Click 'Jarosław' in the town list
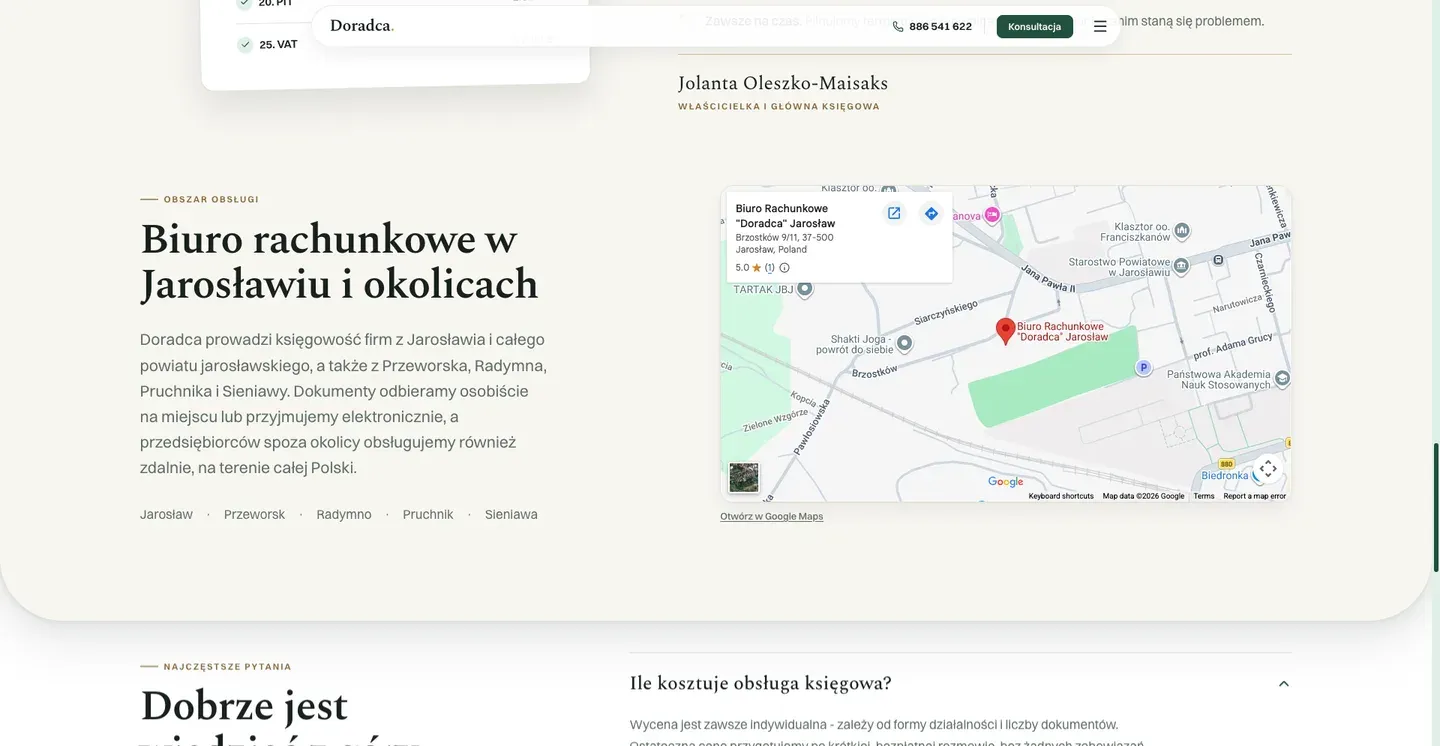The image size is (1440, 746). coord(166,514)
